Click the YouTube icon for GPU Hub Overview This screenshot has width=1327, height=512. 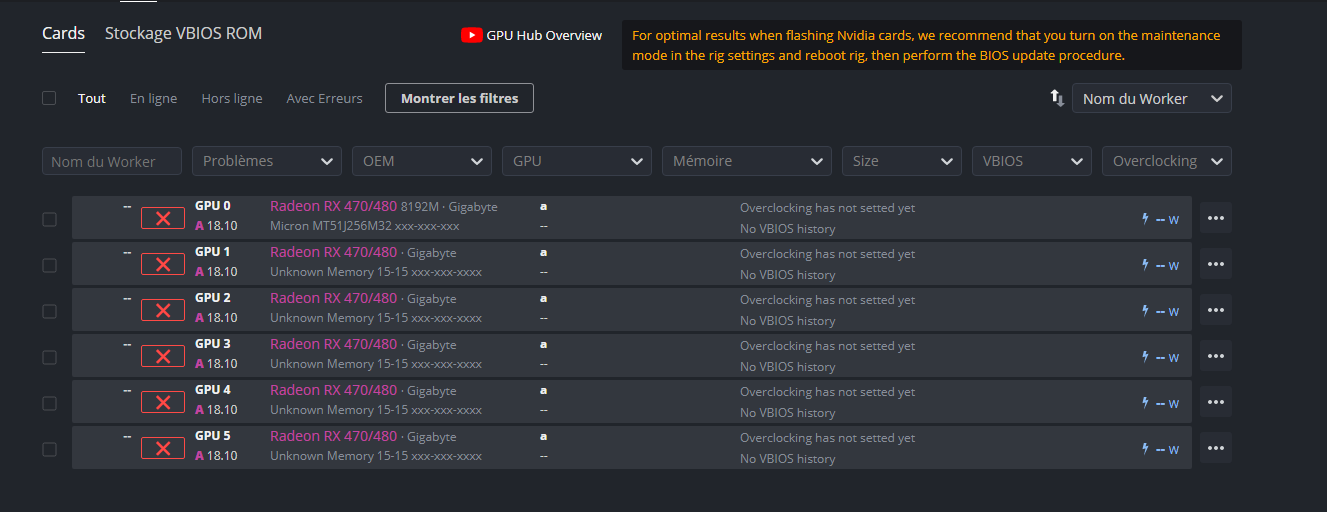(472, 35)
